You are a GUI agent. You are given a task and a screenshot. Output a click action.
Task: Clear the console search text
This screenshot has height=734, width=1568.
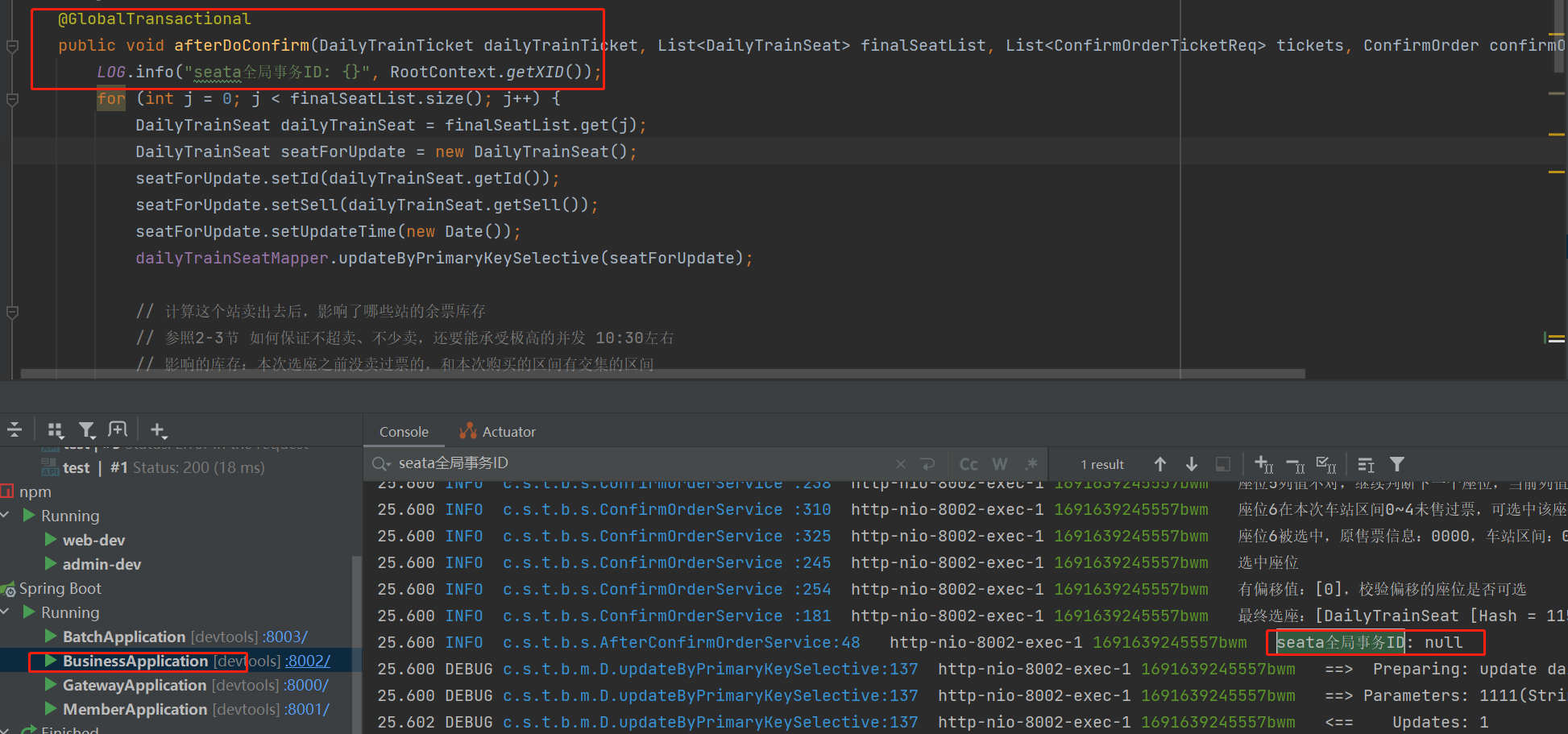click(901, 464)
